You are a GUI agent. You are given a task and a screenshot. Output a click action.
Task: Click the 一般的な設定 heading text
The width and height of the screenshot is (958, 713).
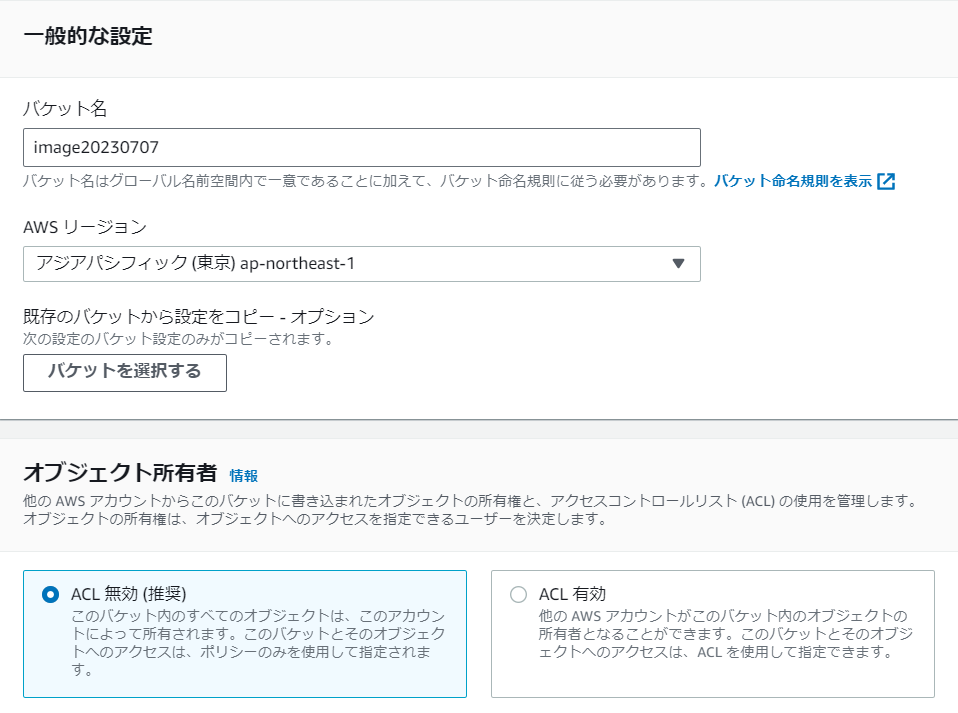tap(88, 36)
